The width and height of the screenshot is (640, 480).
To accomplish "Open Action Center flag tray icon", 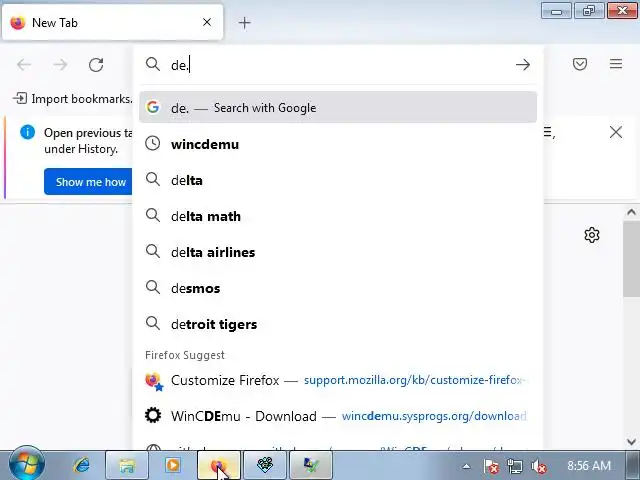I will pyautogui.click(x=491, y=466).
